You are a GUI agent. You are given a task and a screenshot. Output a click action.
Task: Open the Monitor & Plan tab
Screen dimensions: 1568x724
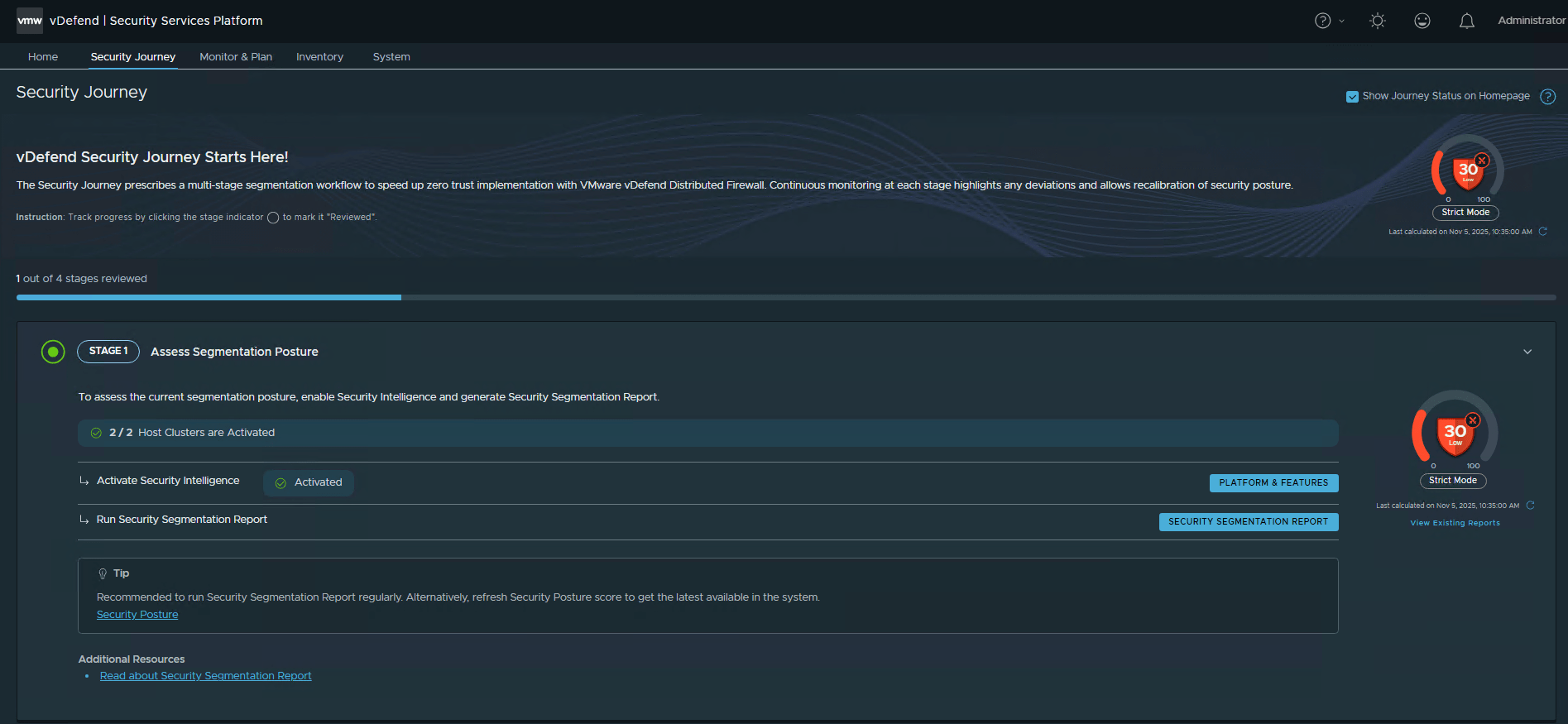pyautogui.click(x=236, y=56)
